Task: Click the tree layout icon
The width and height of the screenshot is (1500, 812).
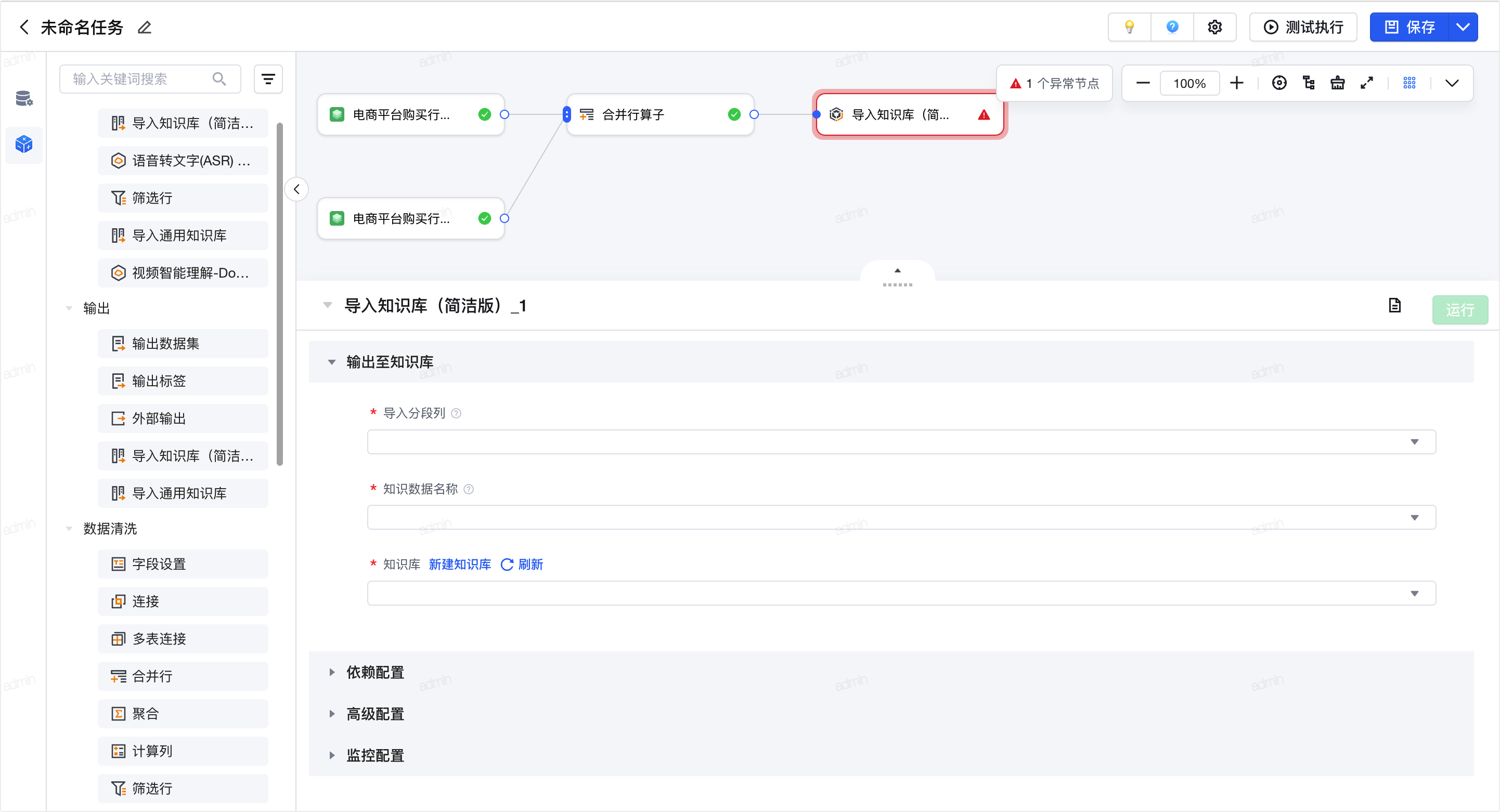Action: pos(1309,83)
